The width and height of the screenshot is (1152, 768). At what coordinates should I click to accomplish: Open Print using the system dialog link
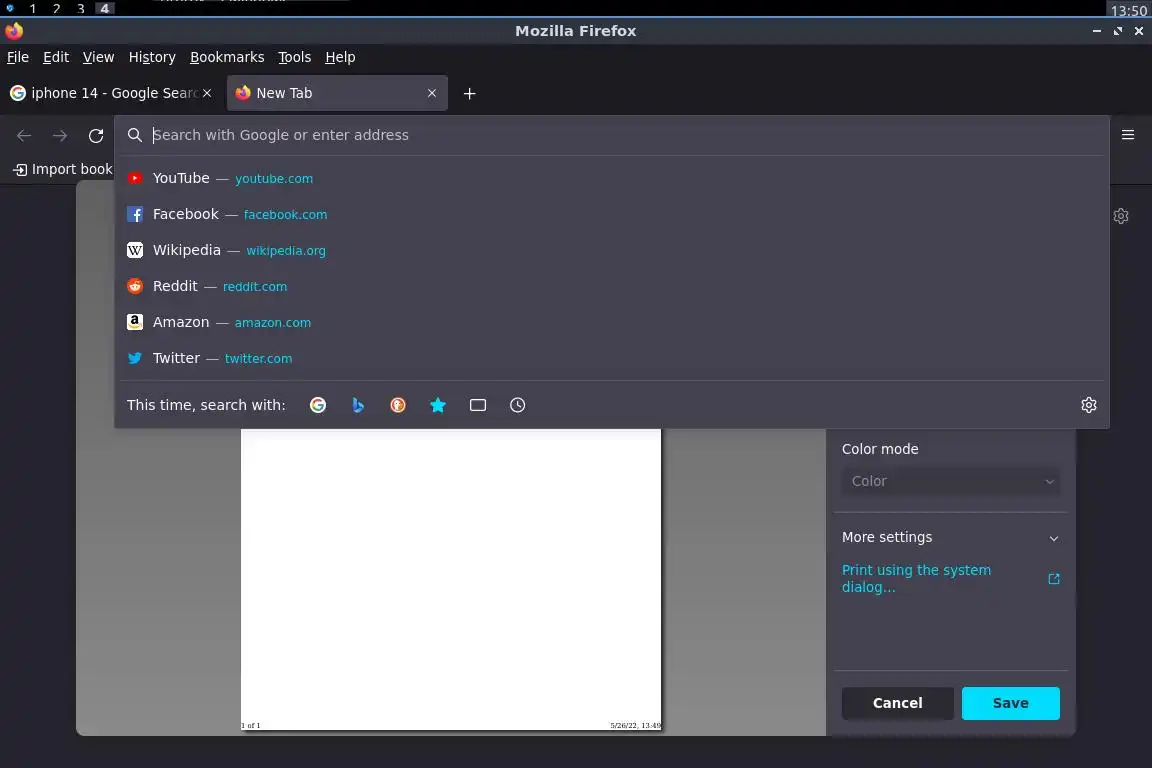(x=916, y=578)
